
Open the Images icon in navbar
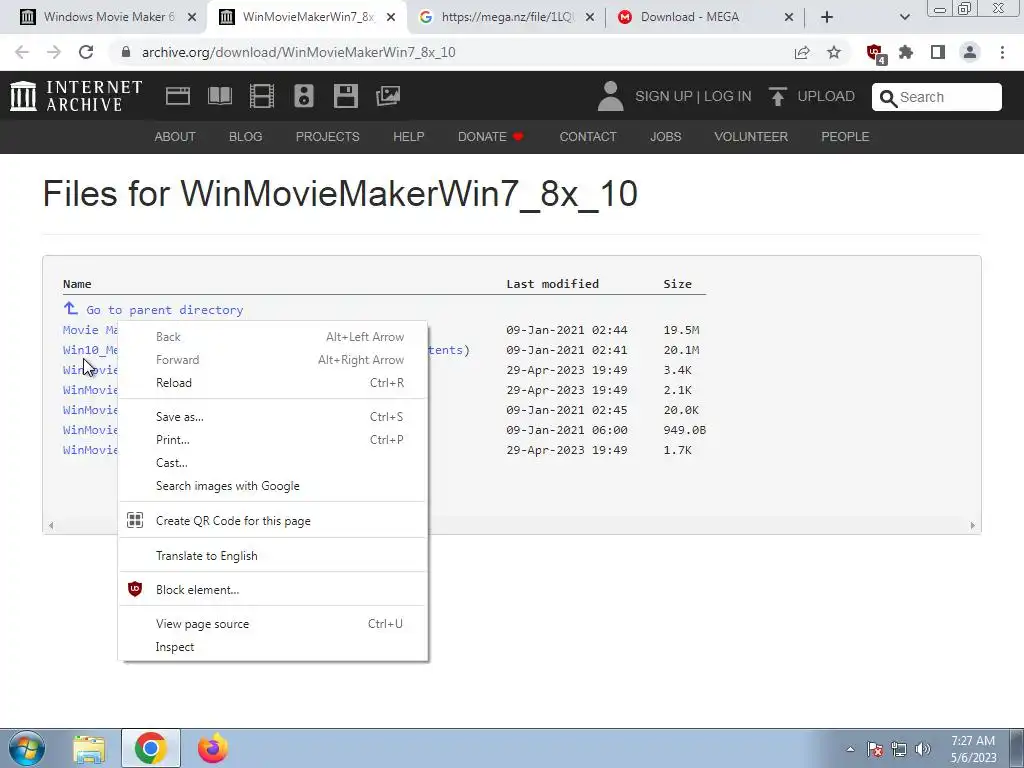pyautogui.click(x=388, y=96)
